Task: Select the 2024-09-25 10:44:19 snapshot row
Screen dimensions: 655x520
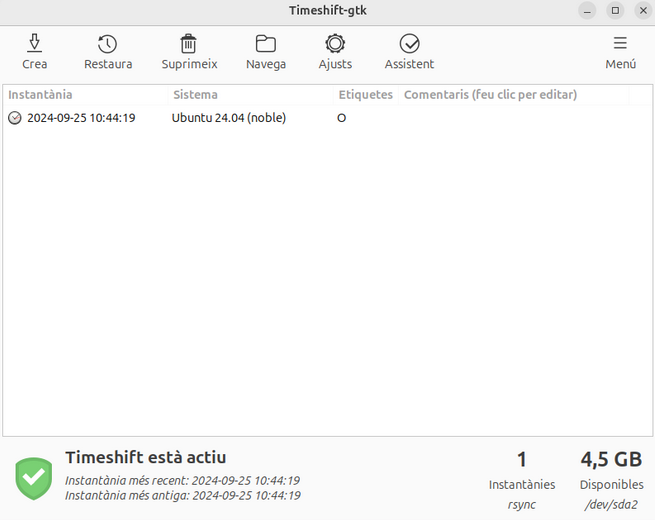Action: click(81, 118)
